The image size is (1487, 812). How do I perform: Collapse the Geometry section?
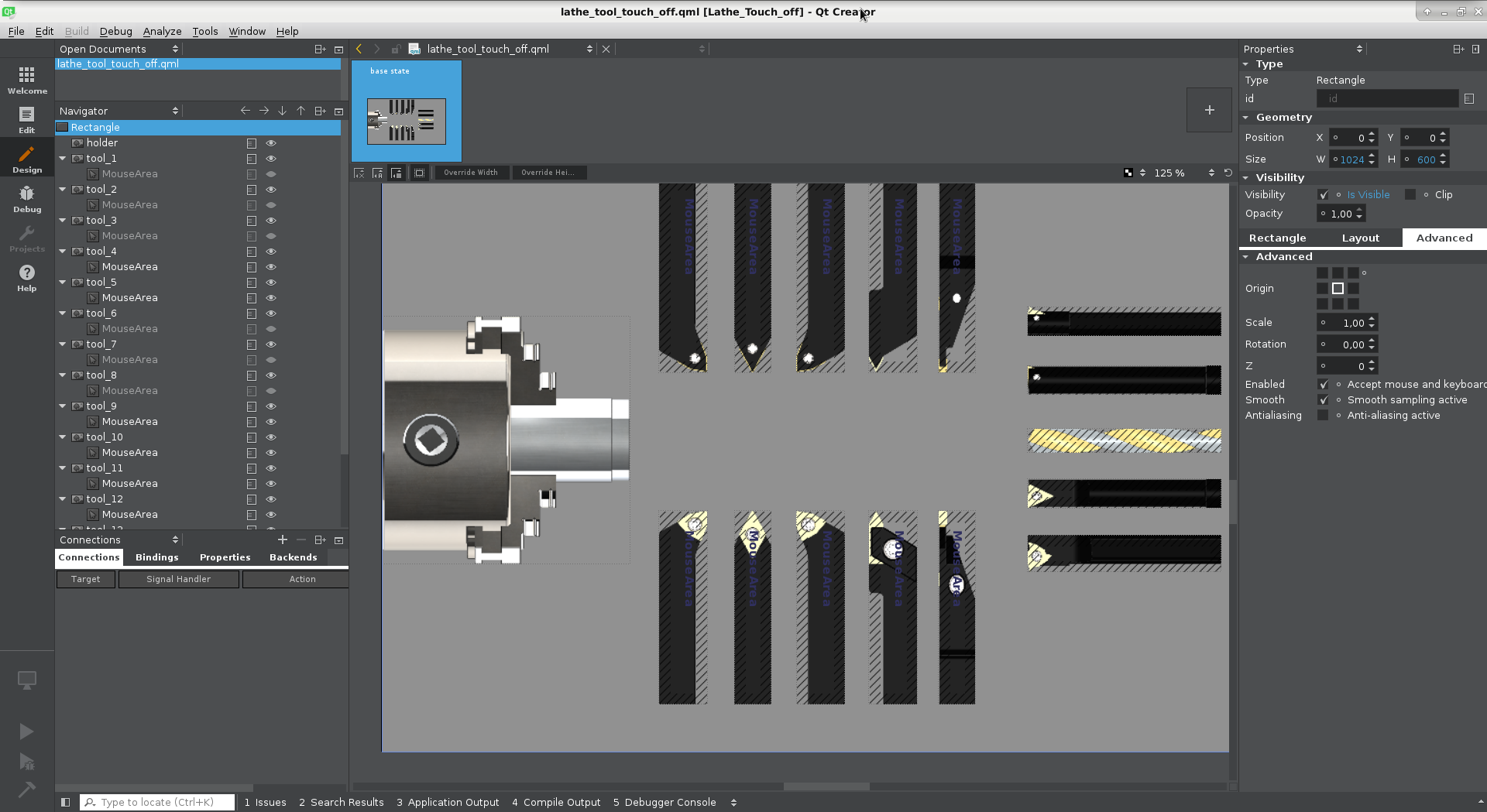click(x=1246, y=118)
